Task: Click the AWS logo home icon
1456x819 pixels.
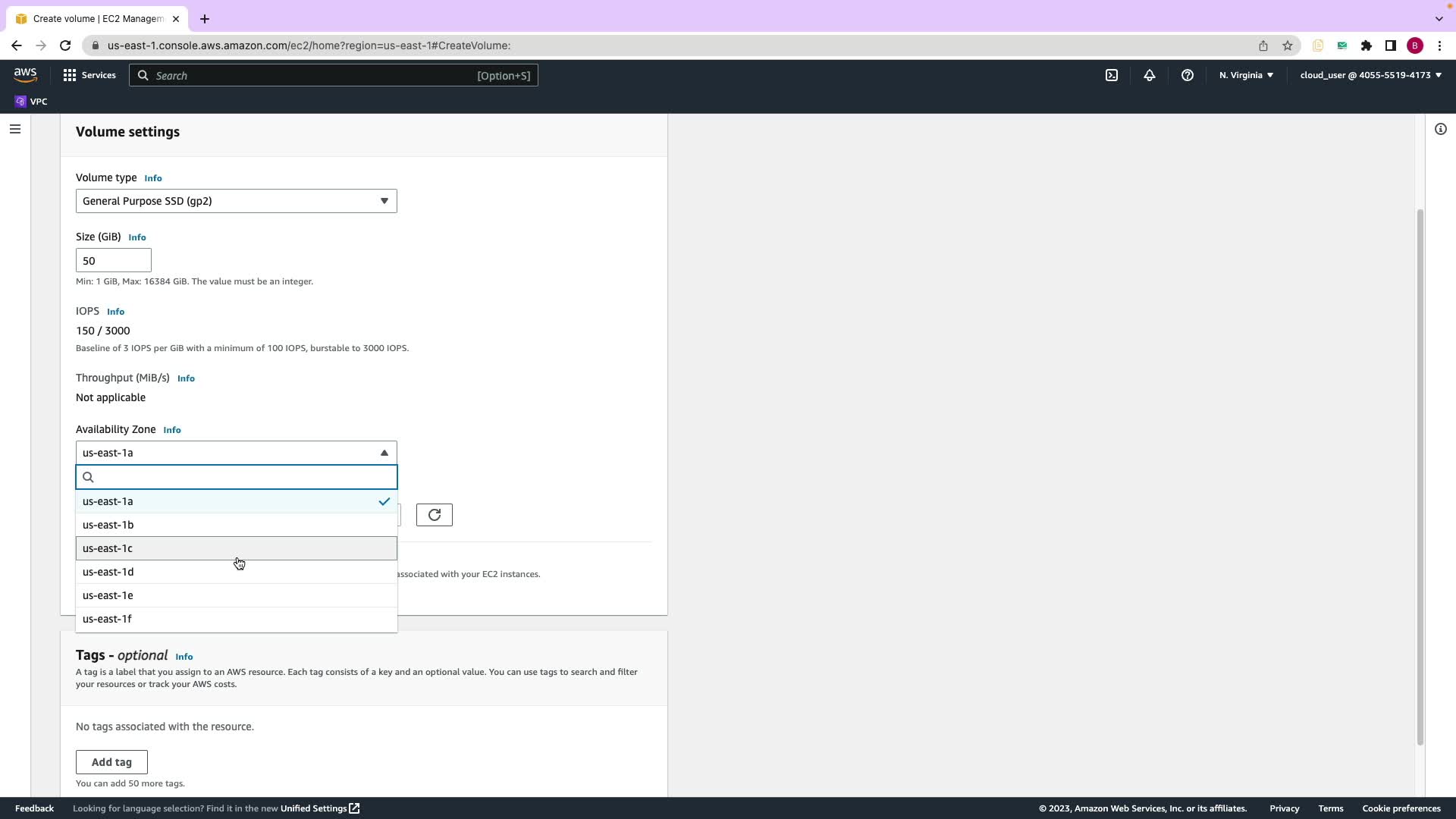Action: (25, 74)
